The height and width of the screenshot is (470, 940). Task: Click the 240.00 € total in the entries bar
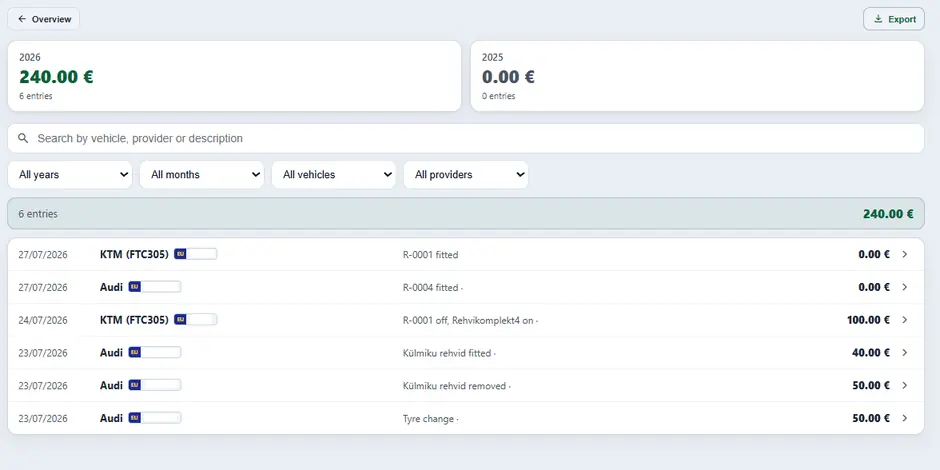tap(888, 214)
